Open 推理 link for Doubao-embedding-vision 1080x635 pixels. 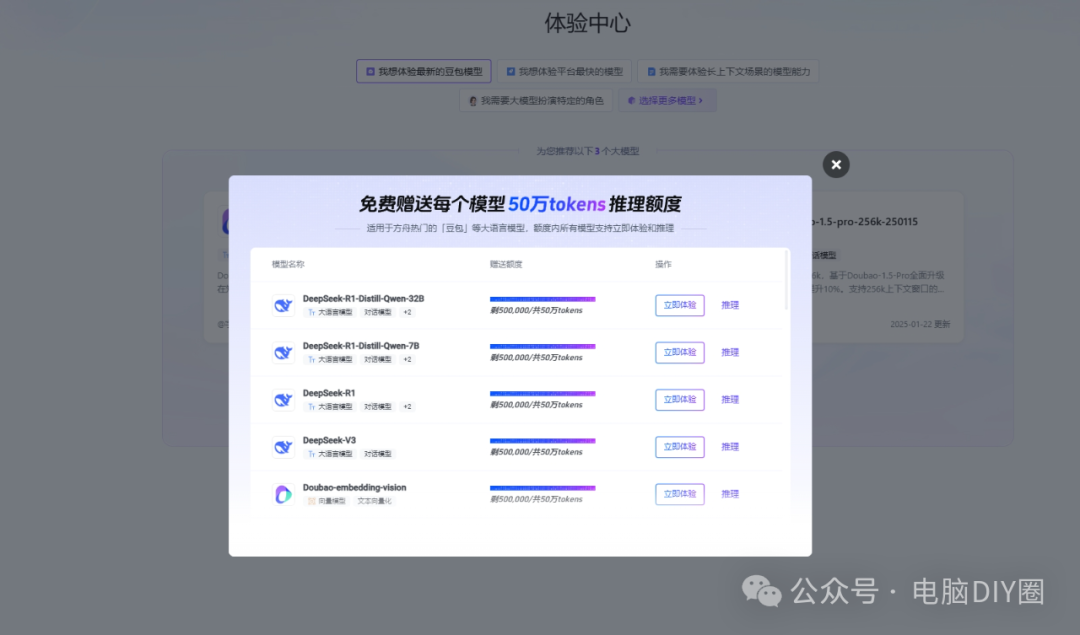pos(730,494)
